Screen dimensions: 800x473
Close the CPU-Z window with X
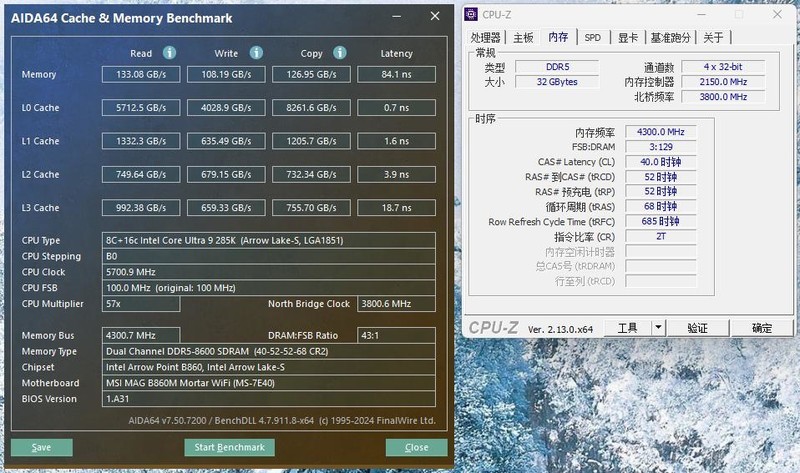pos(777,14)
